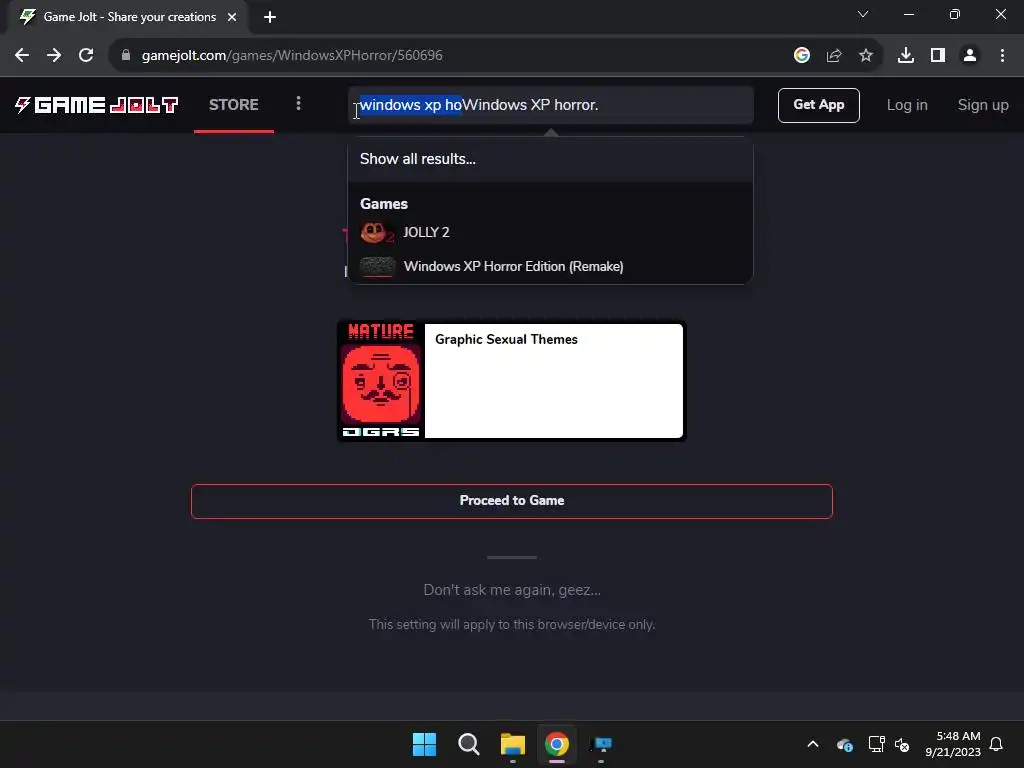1024x768 pixels.
Task: Bookmark this page with the star
Action: [x=866, y=56]
